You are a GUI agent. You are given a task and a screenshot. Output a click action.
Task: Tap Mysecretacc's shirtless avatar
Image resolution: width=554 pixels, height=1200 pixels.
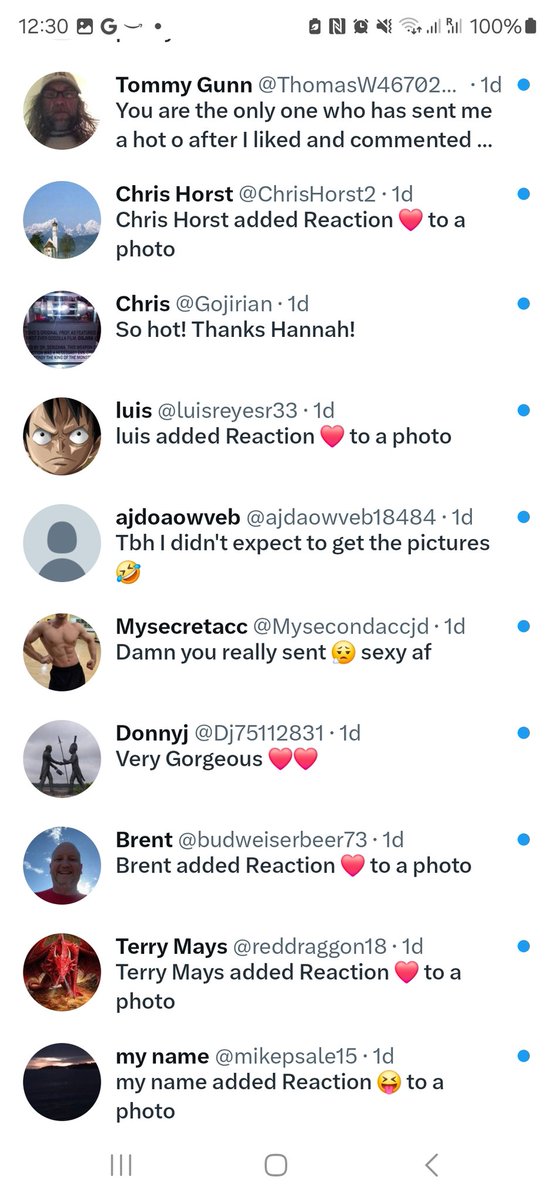pos(62,651)
